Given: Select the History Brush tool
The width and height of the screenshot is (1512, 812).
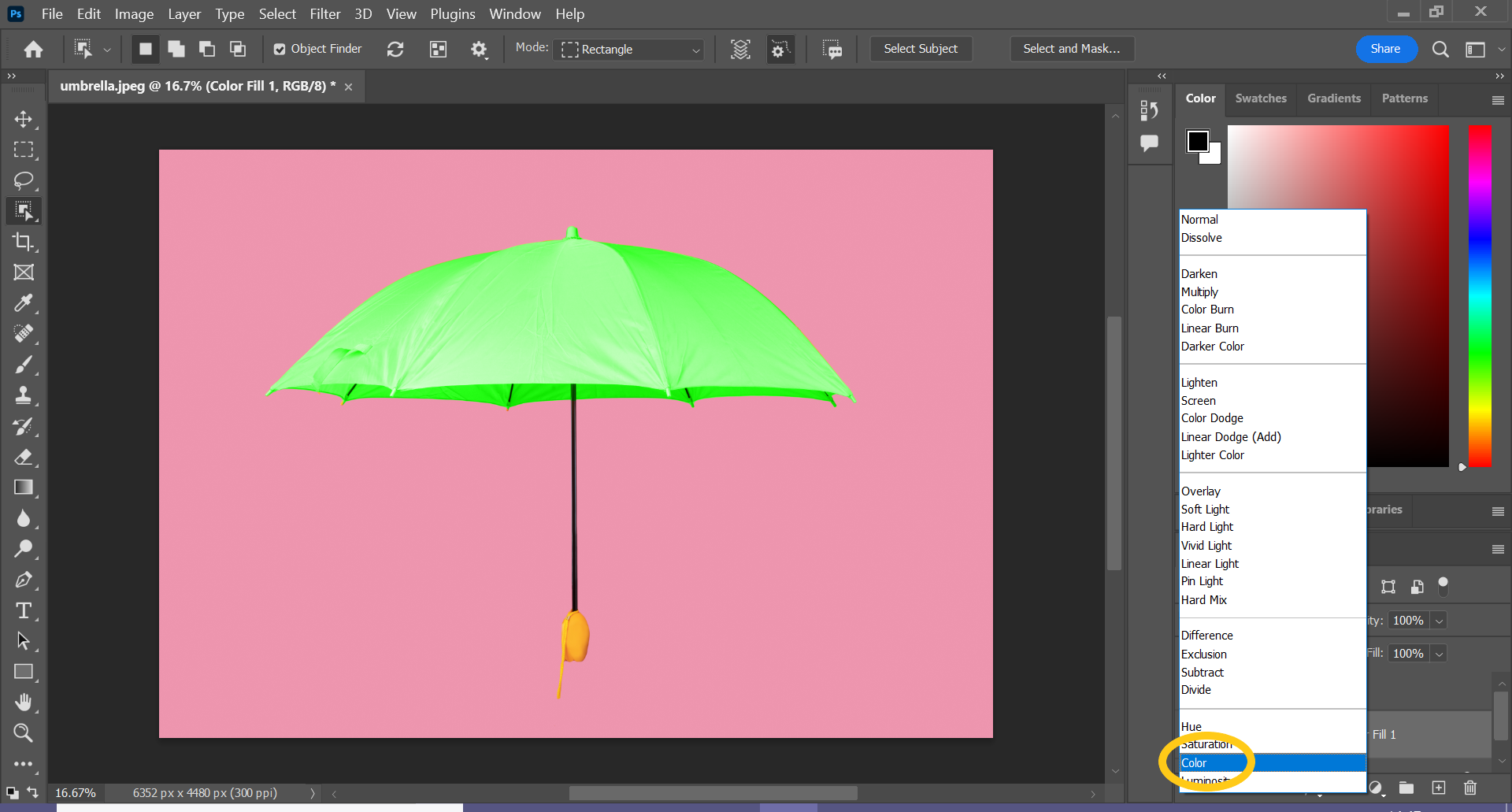Looking at the screenshot, I should click(24, 426).
